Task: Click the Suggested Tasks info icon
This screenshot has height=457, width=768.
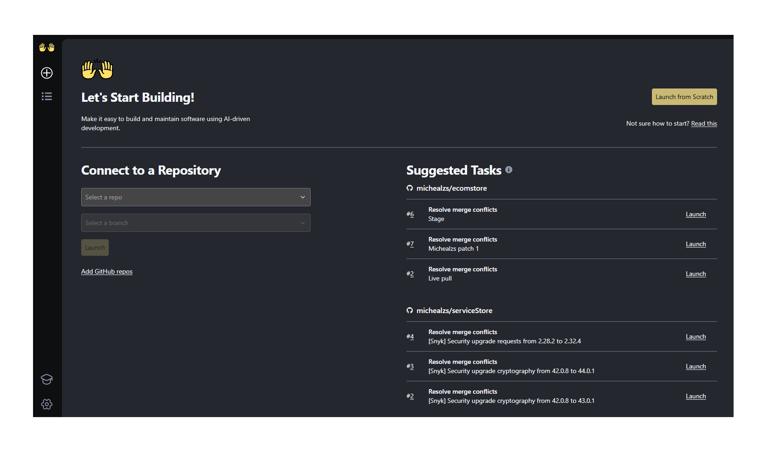Action: (509, 170)
